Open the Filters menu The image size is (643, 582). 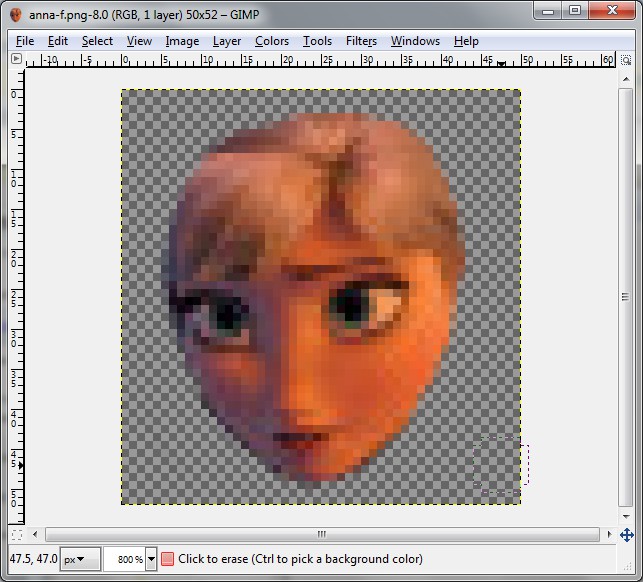[361, 41]
